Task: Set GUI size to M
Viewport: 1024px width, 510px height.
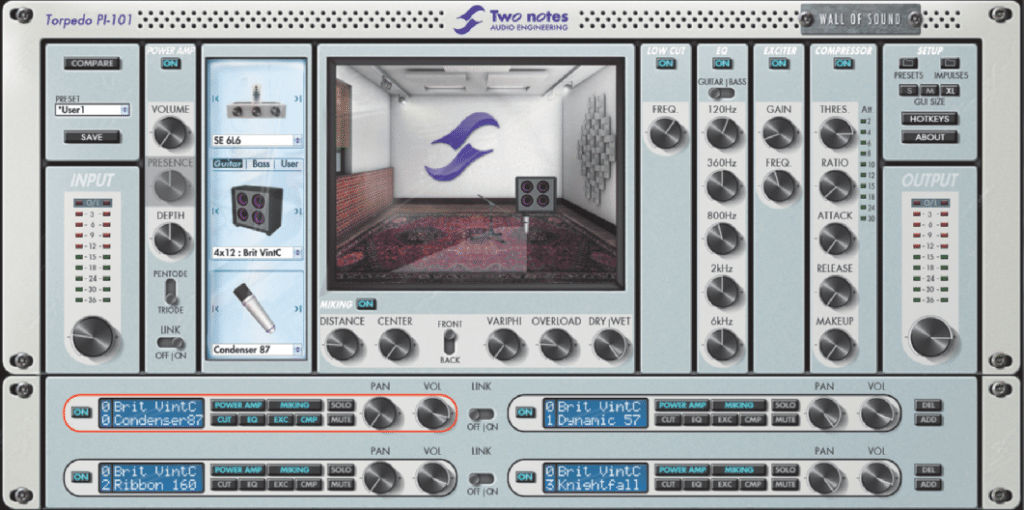Action: coord(930,90)
